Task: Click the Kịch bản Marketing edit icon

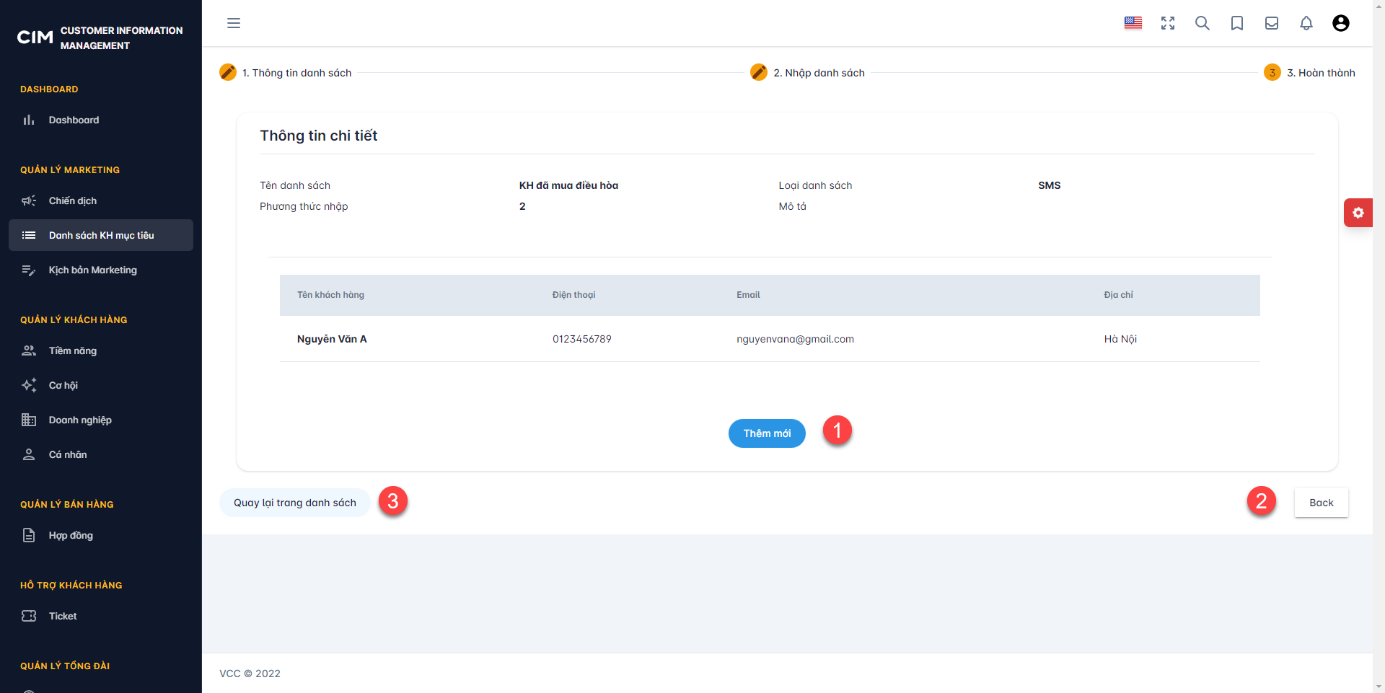Action: [x=29, y=270]
